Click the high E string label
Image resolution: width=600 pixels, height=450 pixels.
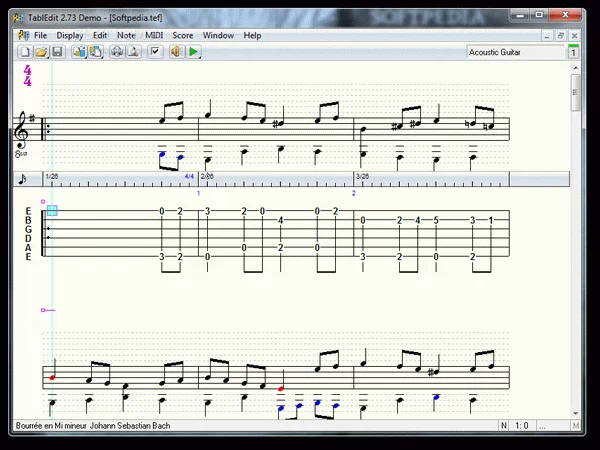tap(28, 211)
